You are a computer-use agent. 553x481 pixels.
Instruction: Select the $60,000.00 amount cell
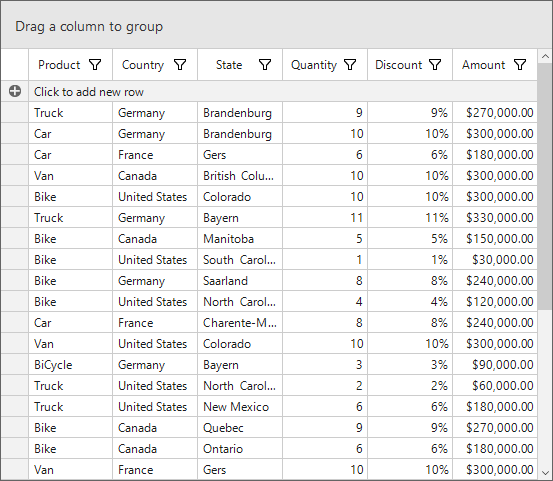click(x=495, y=386)
